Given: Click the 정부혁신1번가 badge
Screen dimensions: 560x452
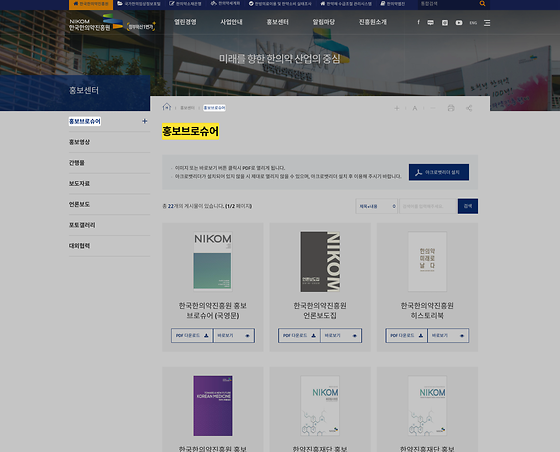Looking at the screenshot, I should [x=141, y=26].
